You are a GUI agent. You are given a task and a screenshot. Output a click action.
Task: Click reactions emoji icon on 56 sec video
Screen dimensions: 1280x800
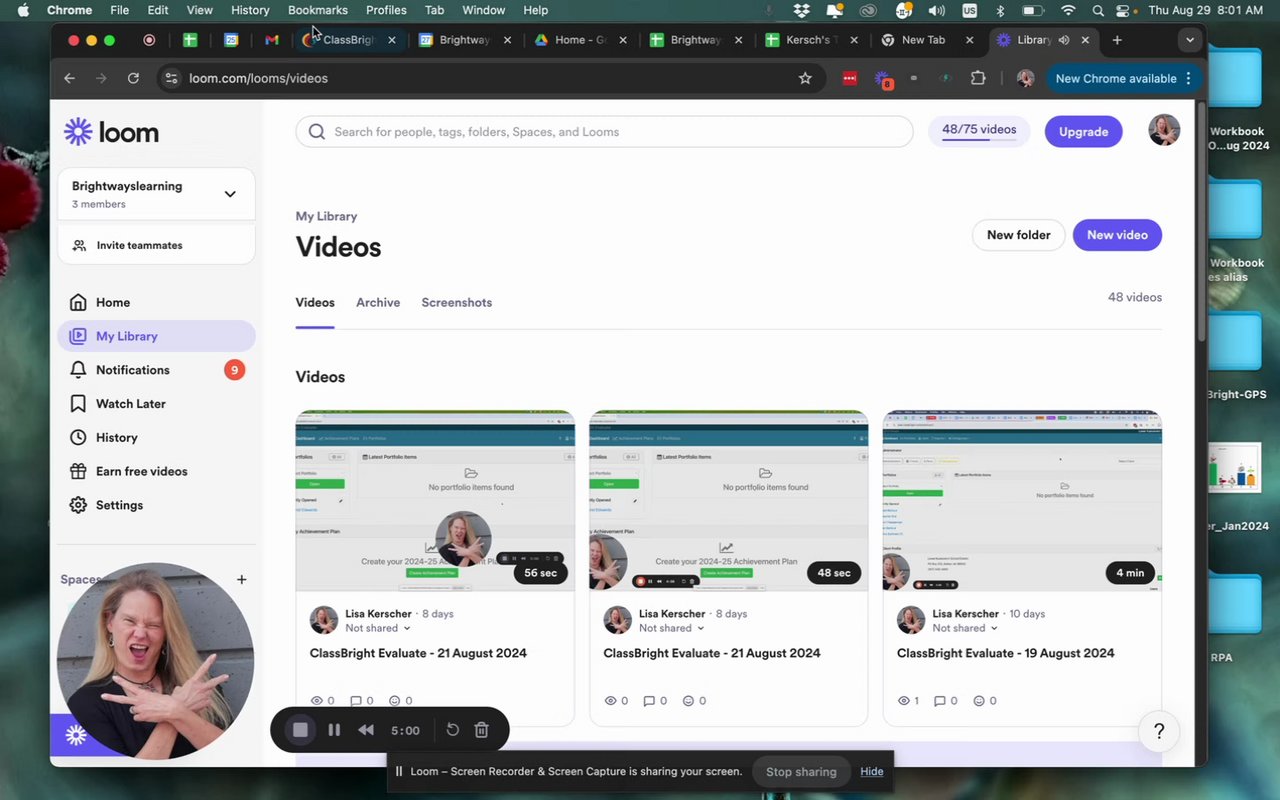(394, 701)
